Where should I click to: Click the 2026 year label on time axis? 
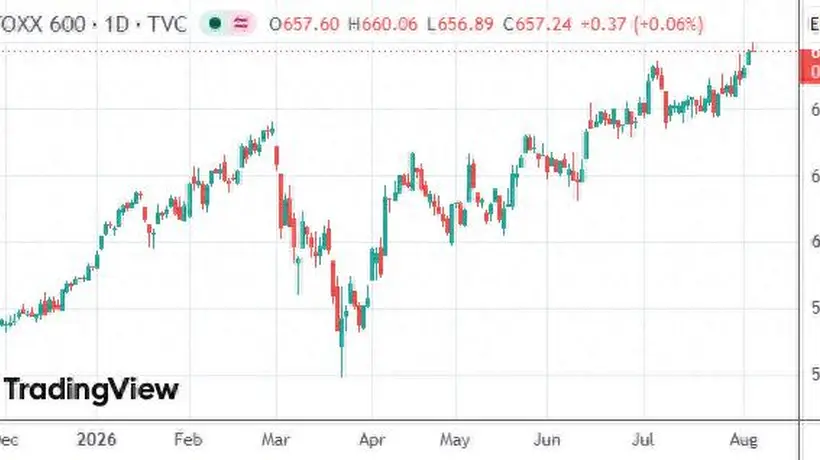[96, 439]
